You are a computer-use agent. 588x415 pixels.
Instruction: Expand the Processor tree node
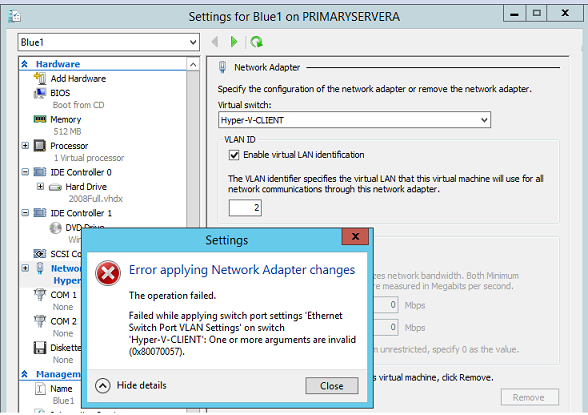pyautogui.click(x=25, y=145)
